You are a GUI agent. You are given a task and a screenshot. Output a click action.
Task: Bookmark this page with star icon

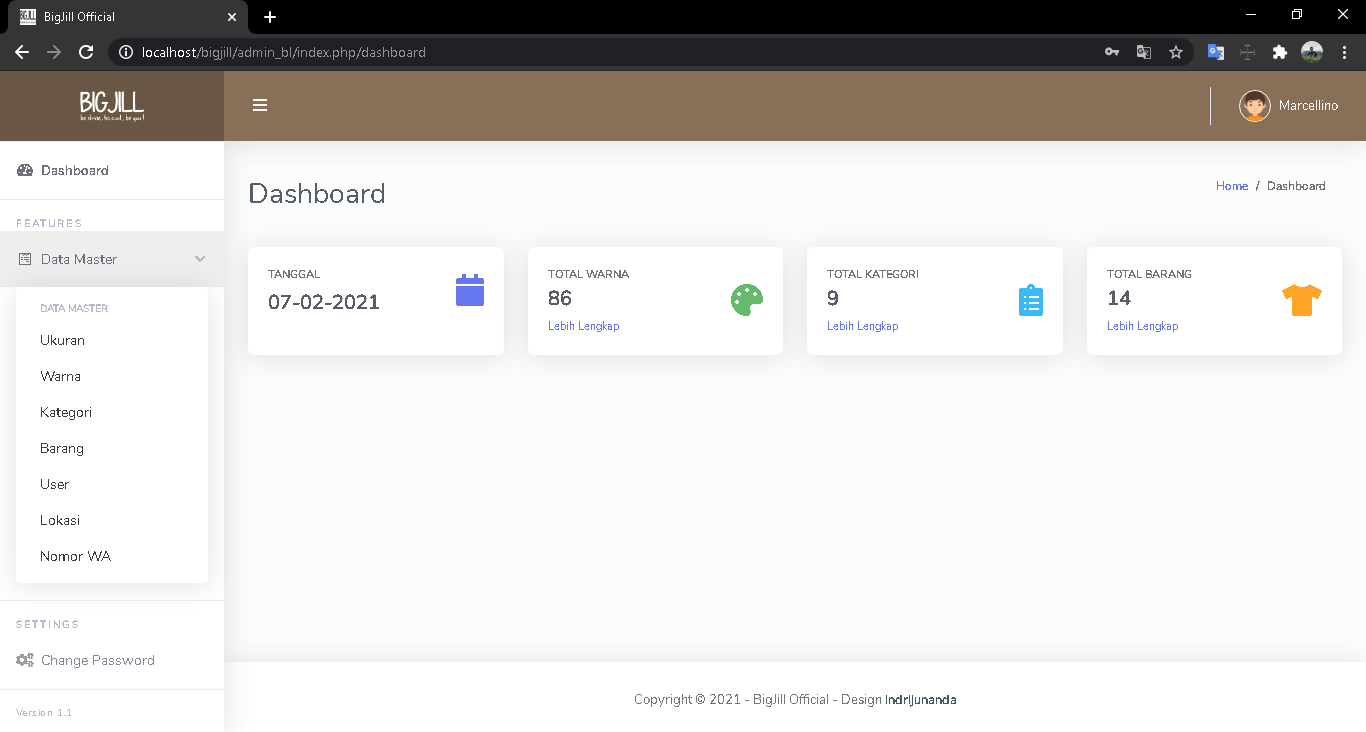click(x=1176, y=52)
